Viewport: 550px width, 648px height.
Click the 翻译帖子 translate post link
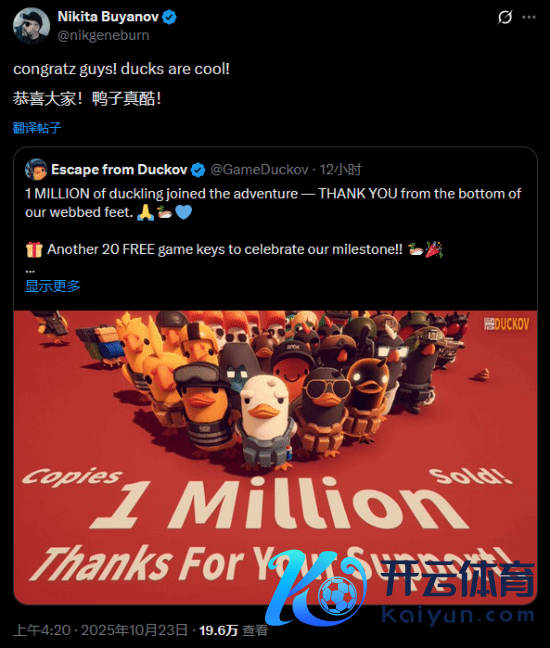[x=37, y=128]
